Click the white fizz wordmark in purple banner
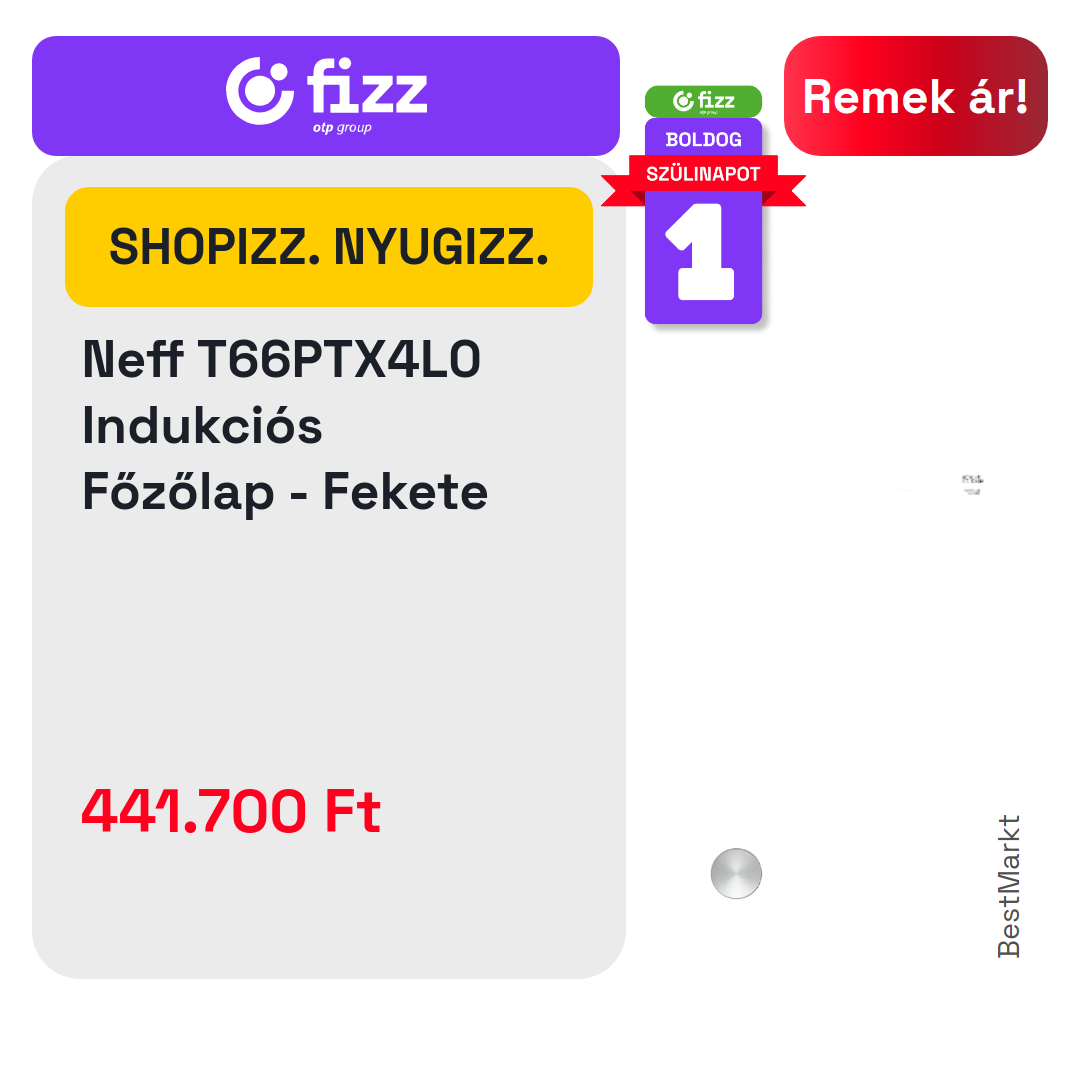This screenshot has width=1080, height=1080. click(x=367, y=85)
